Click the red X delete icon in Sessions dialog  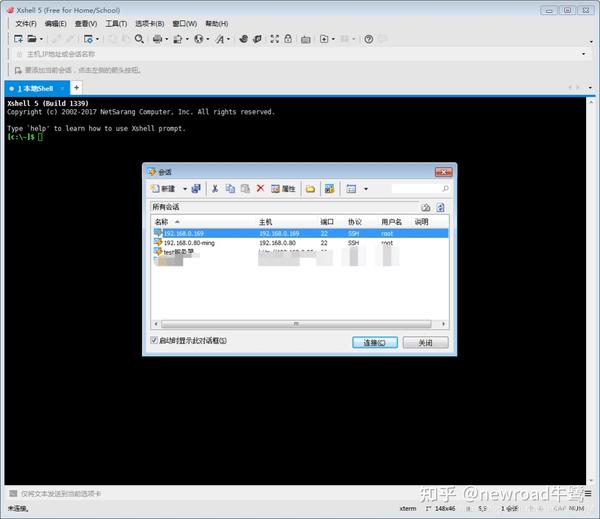pyautogui.click(x=261, y=188)
